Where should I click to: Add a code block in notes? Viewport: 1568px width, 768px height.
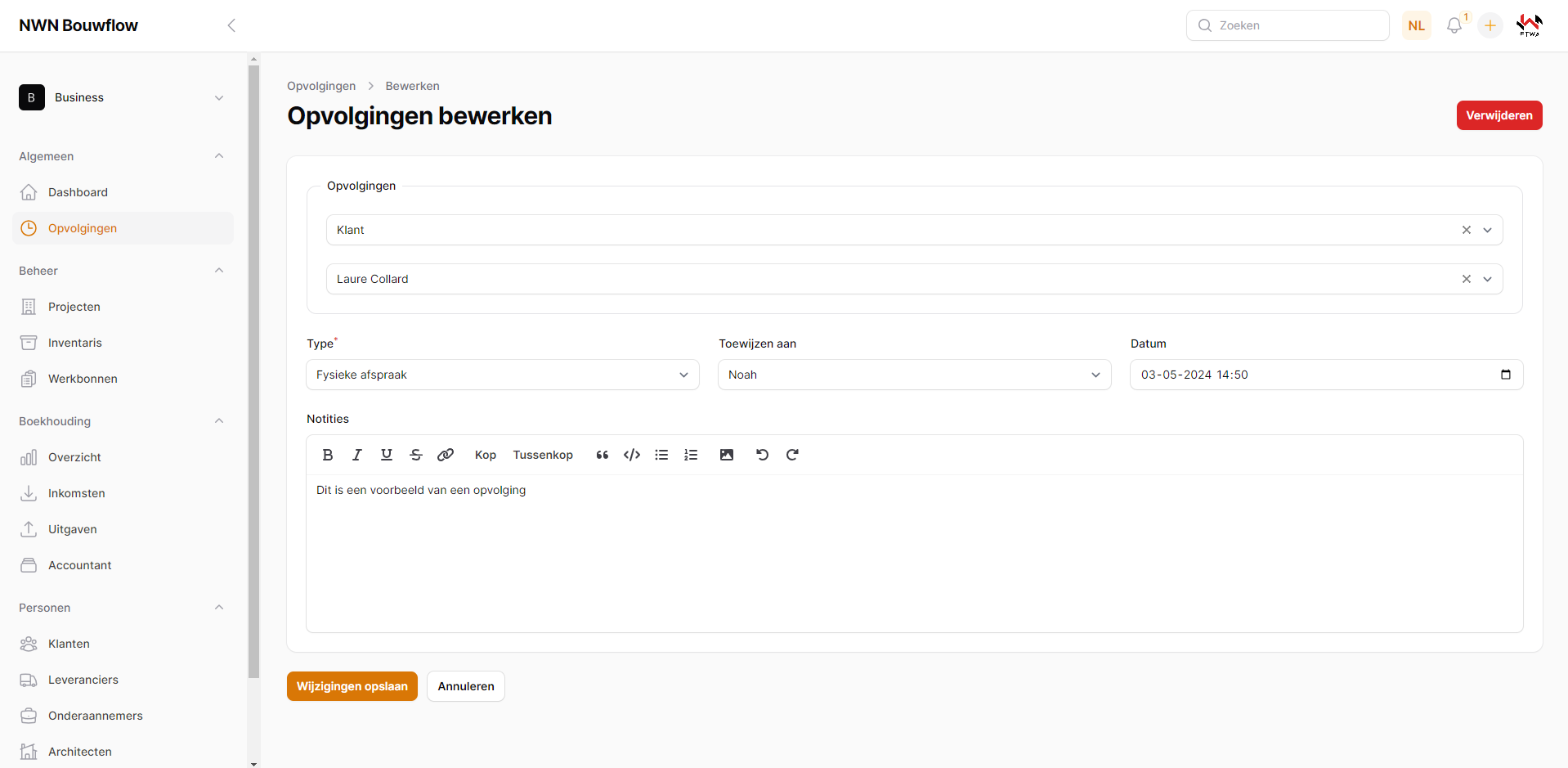pyautogui.click(x=632, y=455)
